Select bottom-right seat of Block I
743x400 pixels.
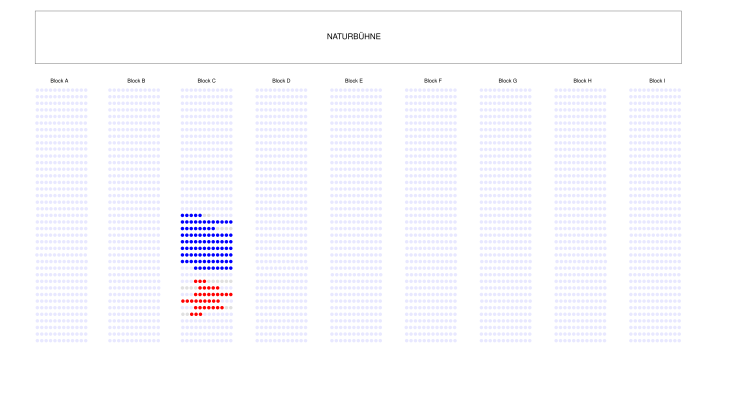coord(679,340)
